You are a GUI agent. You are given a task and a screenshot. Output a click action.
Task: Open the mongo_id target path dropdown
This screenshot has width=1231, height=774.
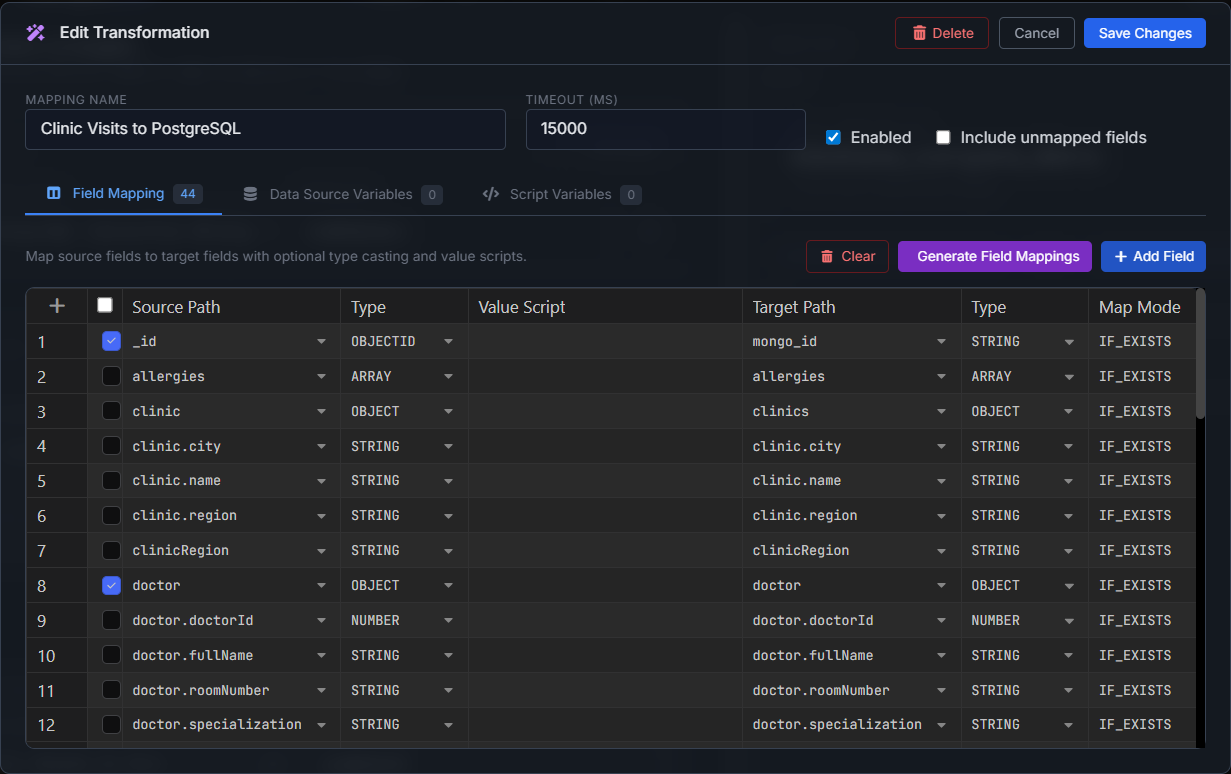click(941, 342)
